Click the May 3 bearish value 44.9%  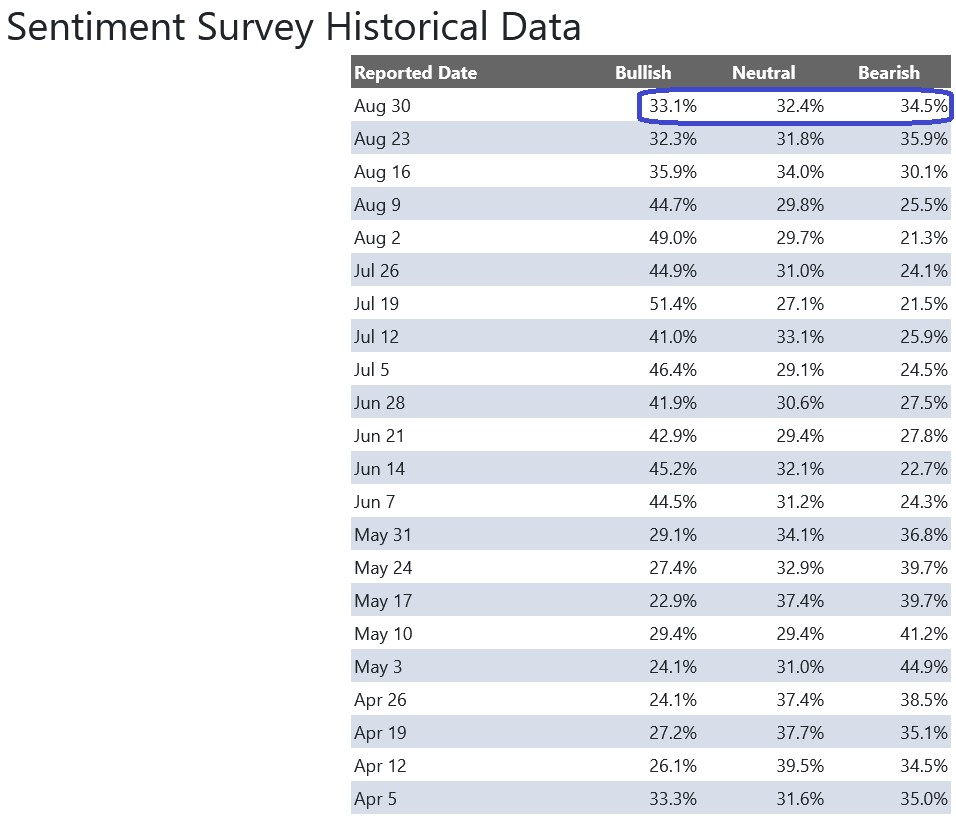click(x=924, y=667)
